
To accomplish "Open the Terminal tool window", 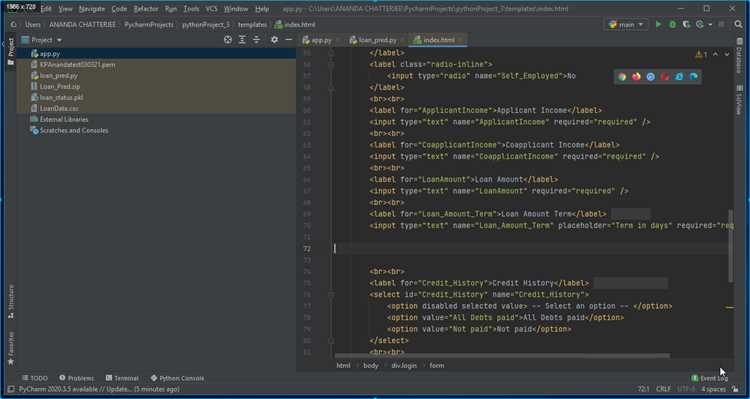I will click(122, 378).
